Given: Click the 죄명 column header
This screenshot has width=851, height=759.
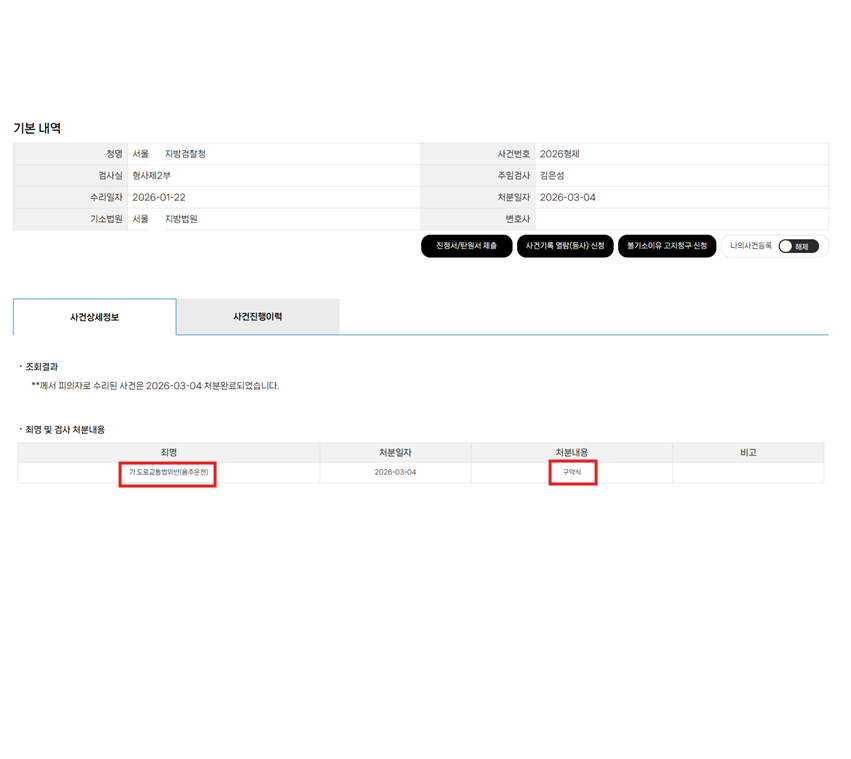Looking at the screenshot, I should (x=168, y=453).
